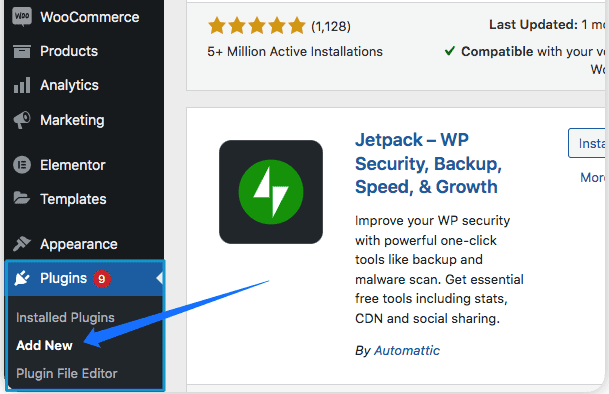Click the 5+ Million Active Installations text
Image resolution: width=609 pixels, height=394 pixels.
click(295, 51)
